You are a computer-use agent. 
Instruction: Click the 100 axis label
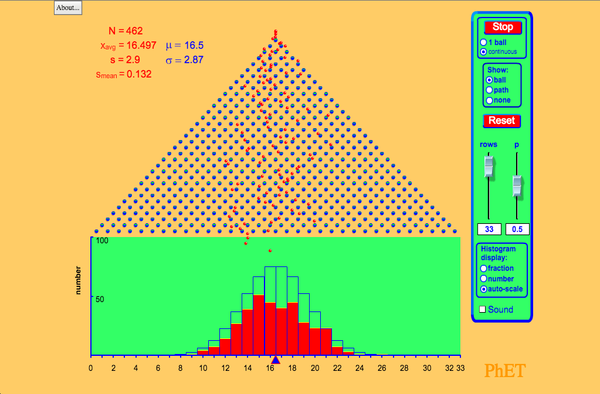102,241
